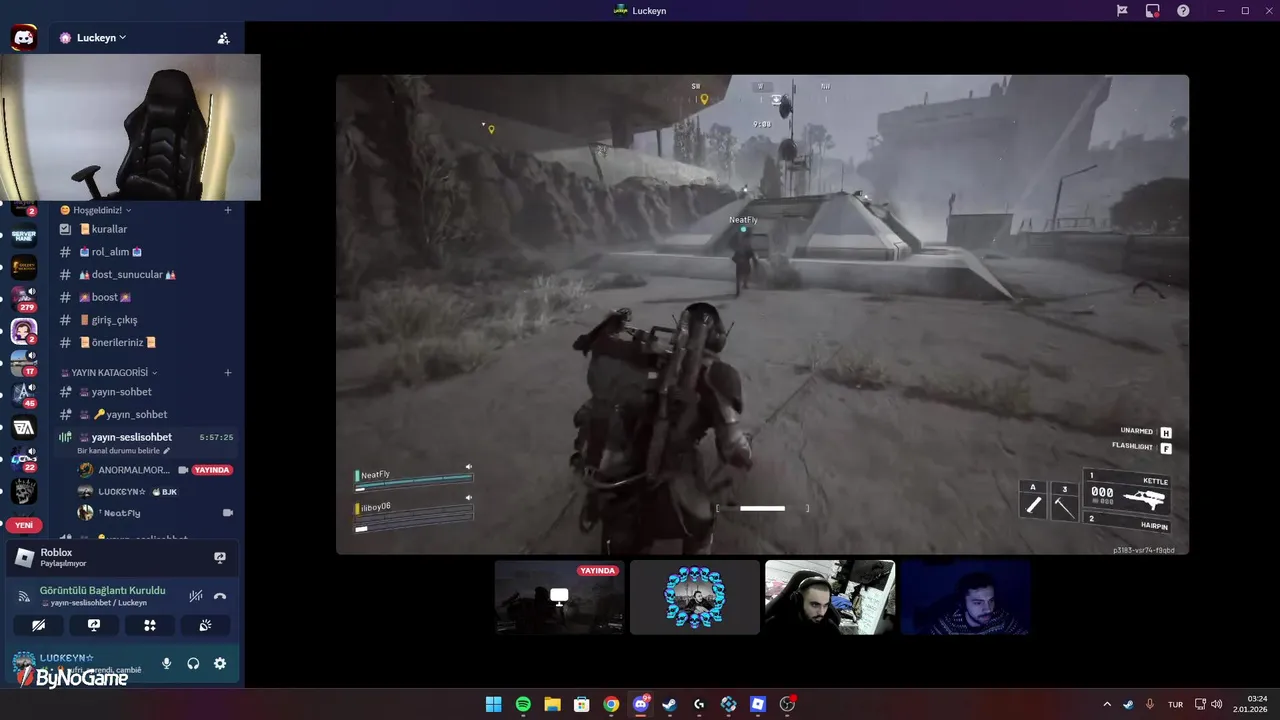Click the YAYINDA badge beside ANORMALMOR
Viewport: 1280px width, 720px height.
(x=212, y=470)
